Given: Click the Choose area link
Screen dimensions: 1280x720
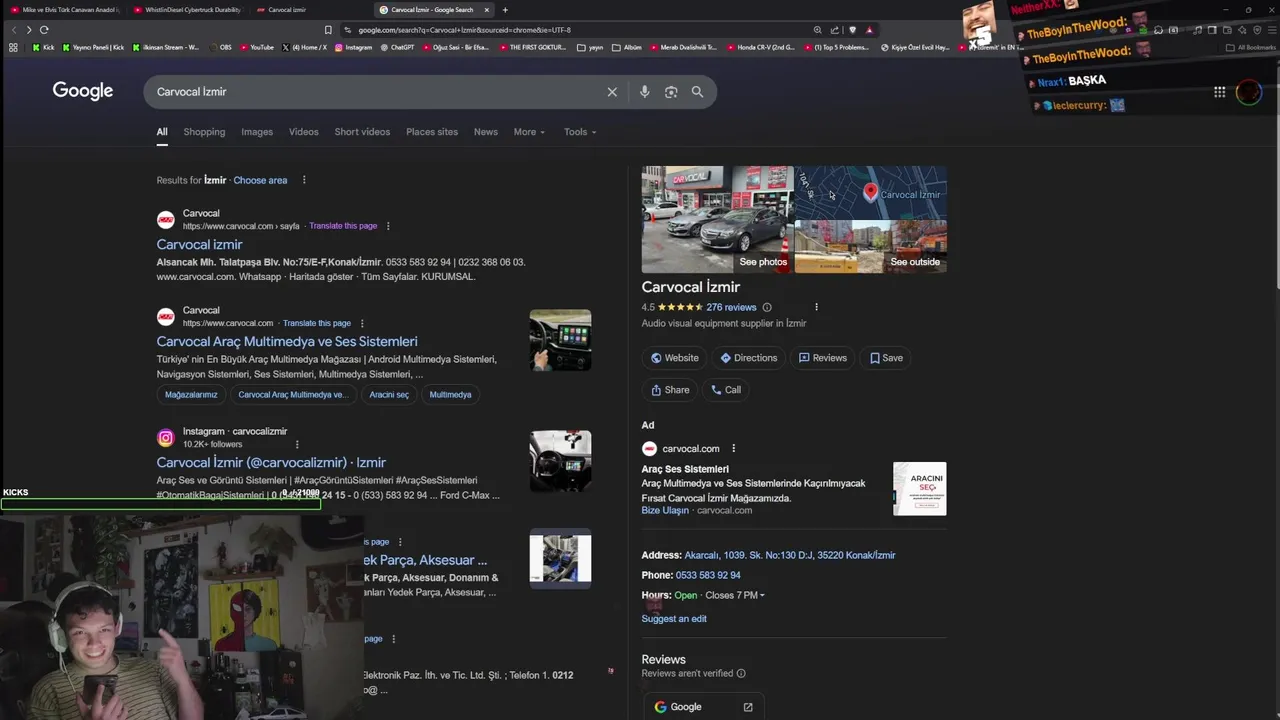Looking at the screenshot, I should pyautogui.click(x=260, y=180).
